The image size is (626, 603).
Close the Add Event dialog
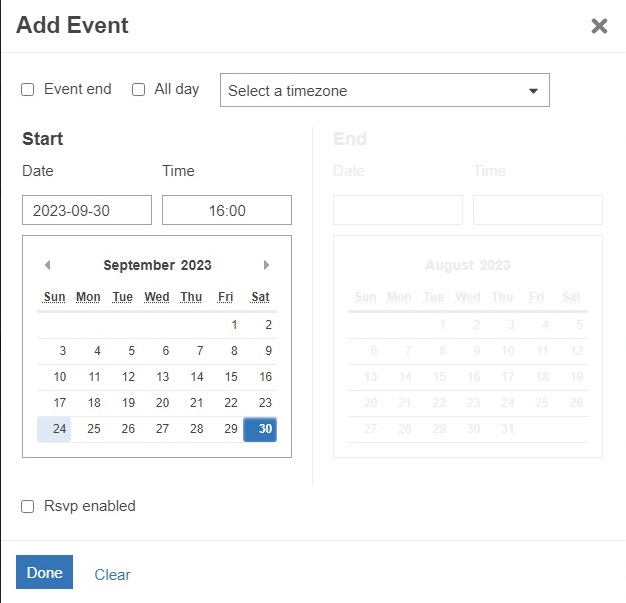599,26
